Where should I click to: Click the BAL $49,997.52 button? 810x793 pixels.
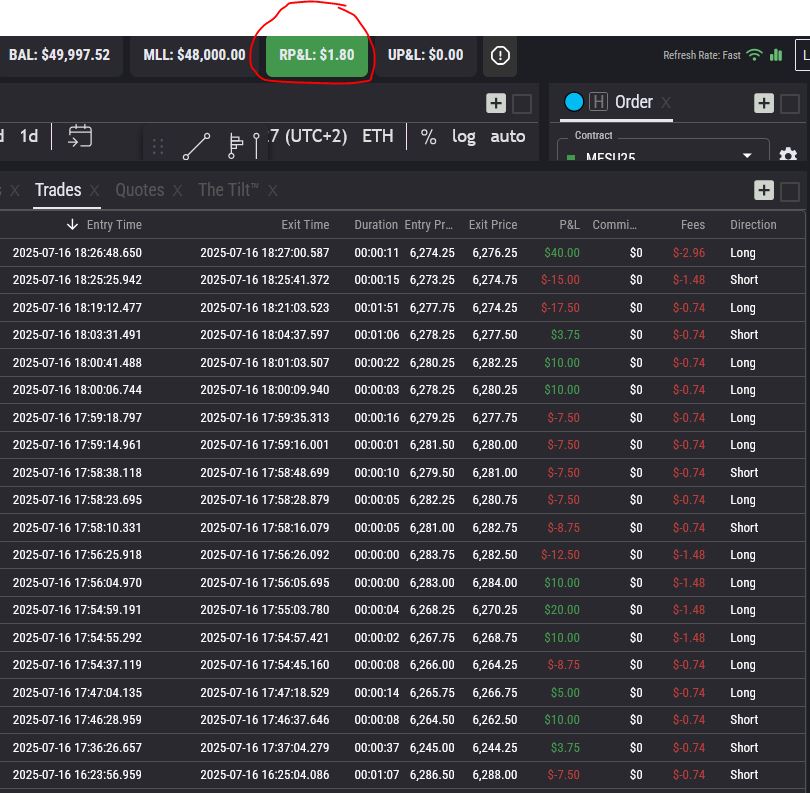point(60,55)
